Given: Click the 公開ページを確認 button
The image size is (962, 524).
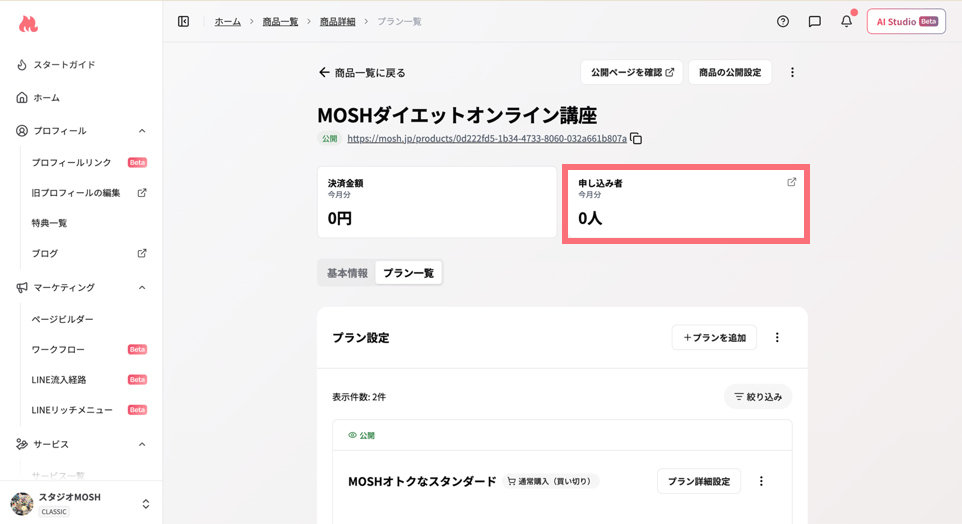Looking at the screenshot, I should tap(632, 72).
